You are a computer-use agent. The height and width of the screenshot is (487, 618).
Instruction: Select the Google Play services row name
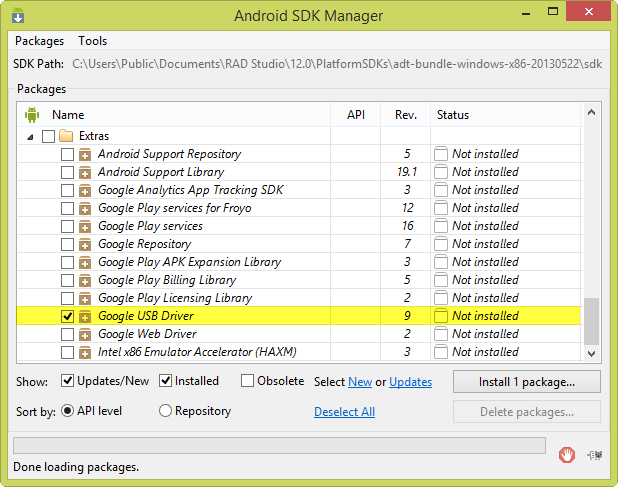150,226
